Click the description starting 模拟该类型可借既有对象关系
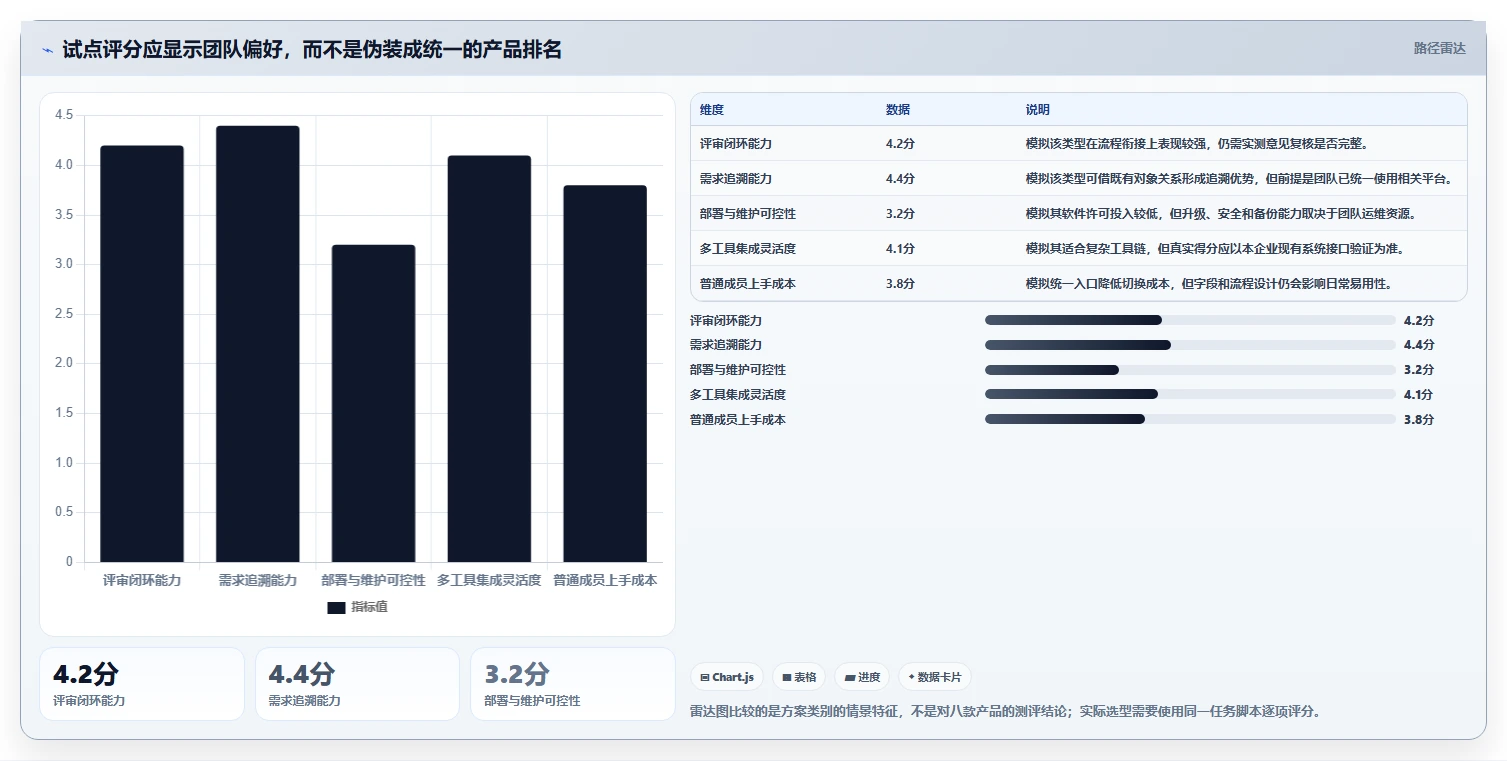This screenshot has height=761, width=1507. 1239,179
